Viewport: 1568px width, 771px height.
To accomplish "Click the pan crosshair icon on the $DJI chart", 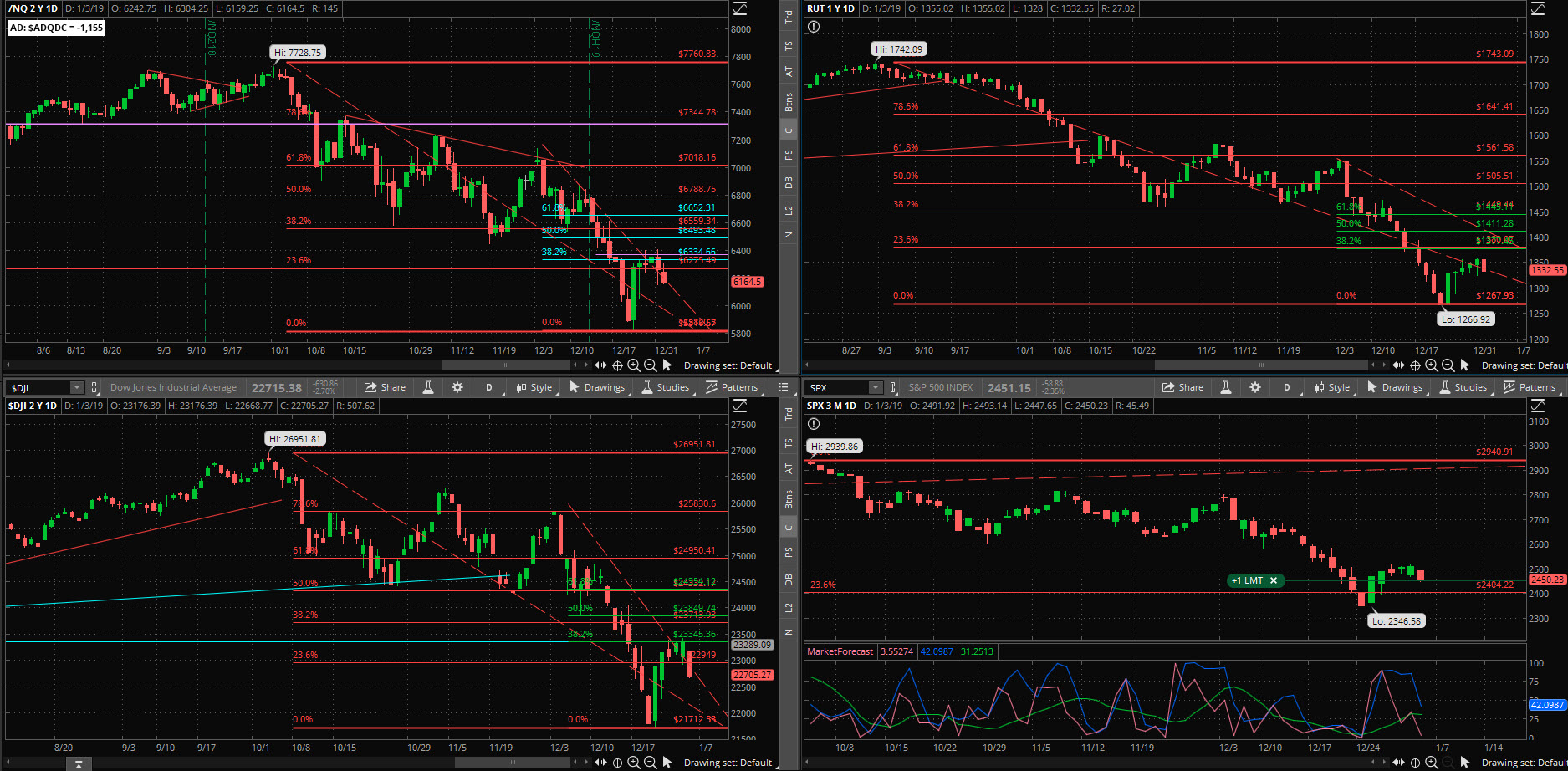I will point(617,763).
